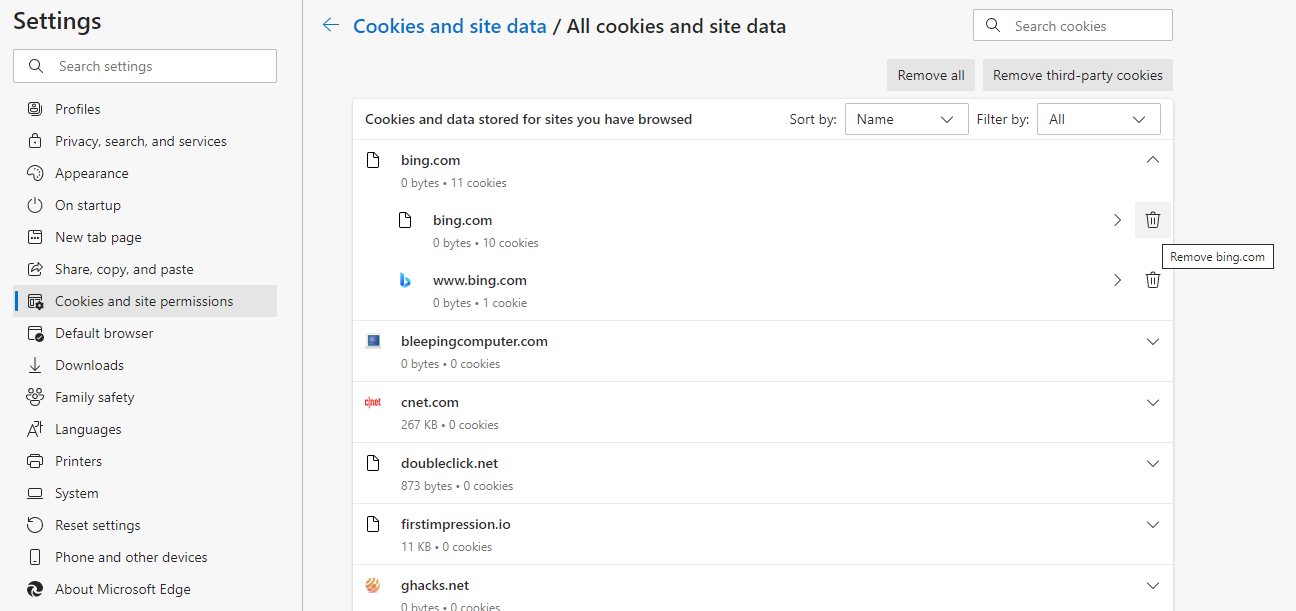Expand the ghacks.net row chevron
1296x611 pixels.
1153,585
